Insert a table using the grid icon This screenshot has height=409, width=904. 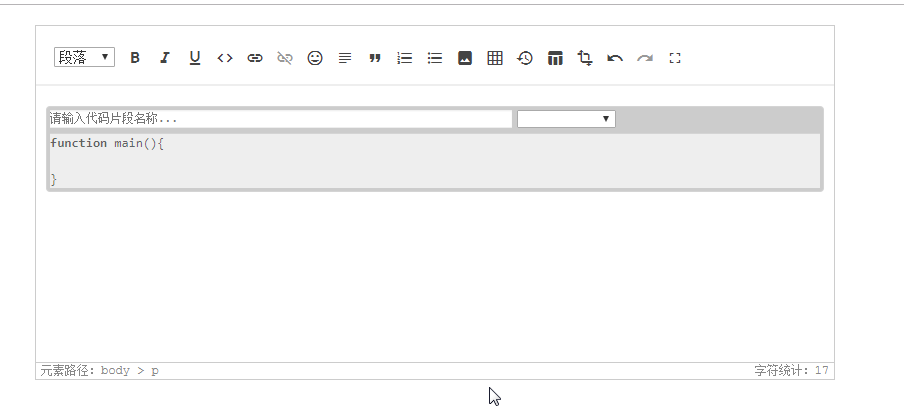(x=495, y=58)
